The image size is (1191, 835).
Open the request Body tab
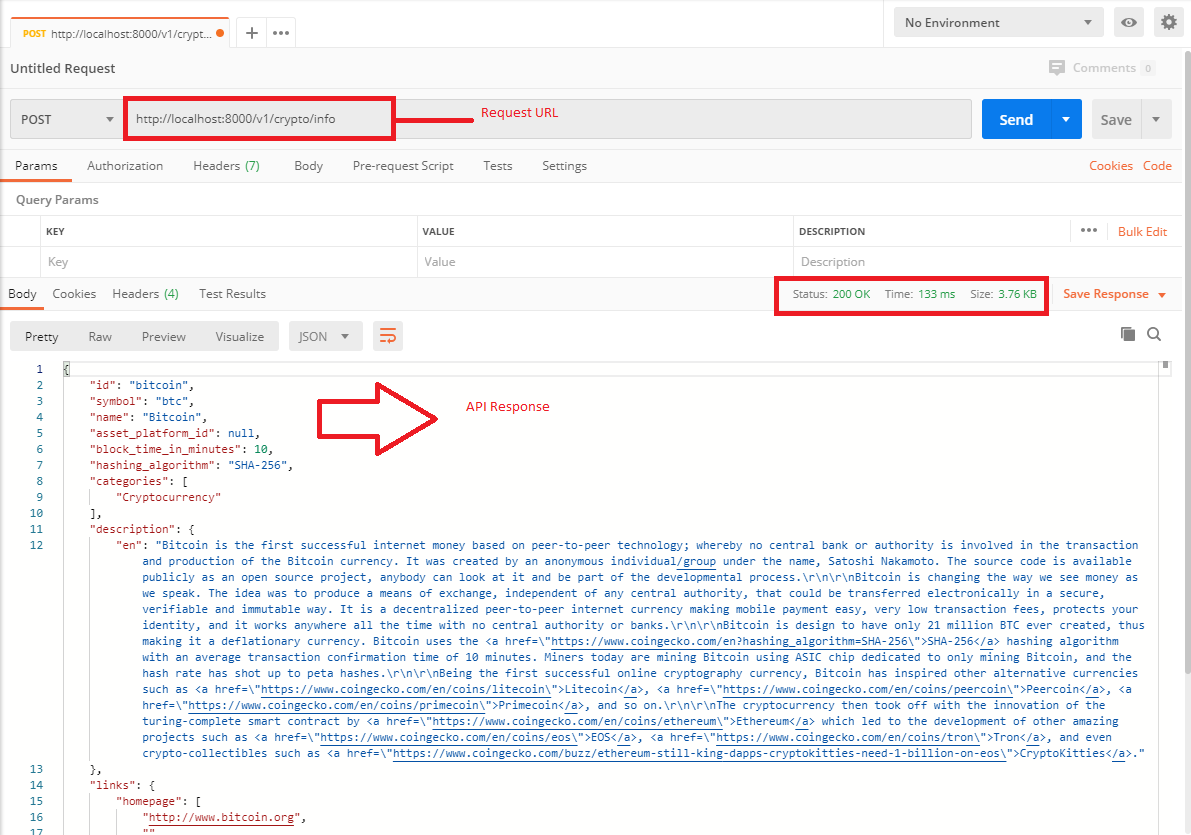pyautogui.click(x=308, y=166)
